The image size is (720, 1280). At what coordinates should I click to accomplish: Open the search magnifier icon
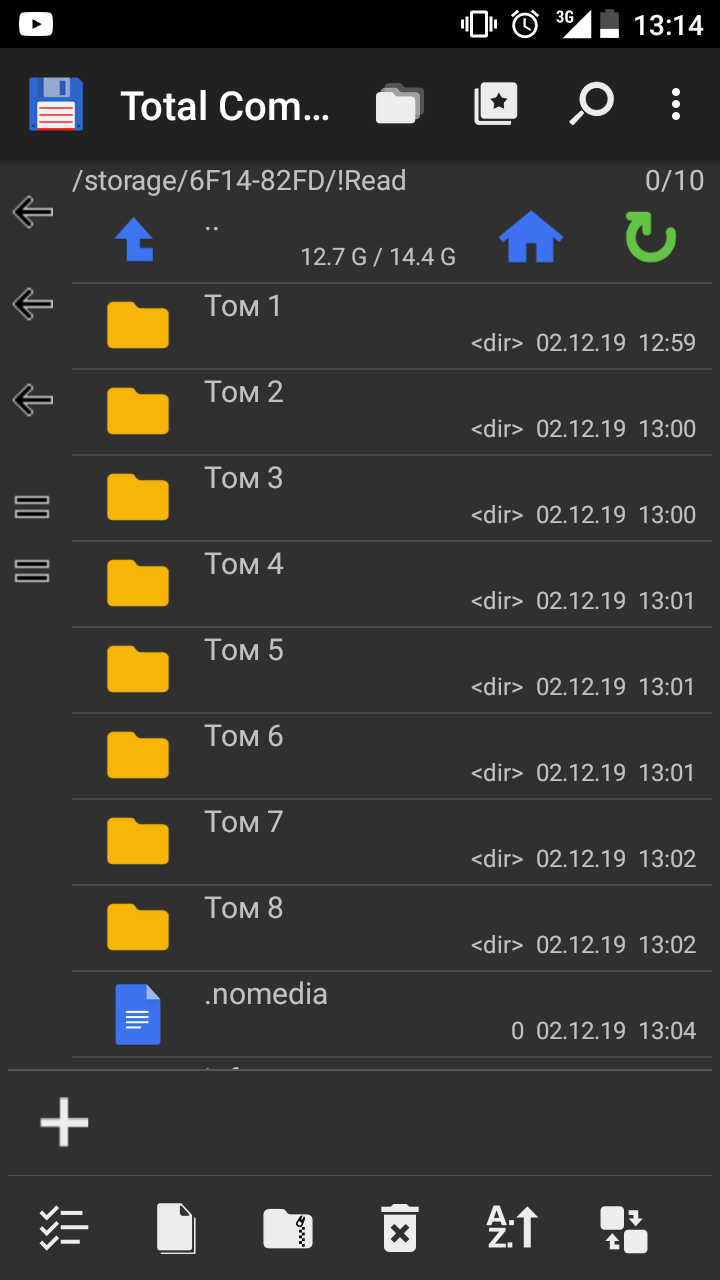point(591,104)
